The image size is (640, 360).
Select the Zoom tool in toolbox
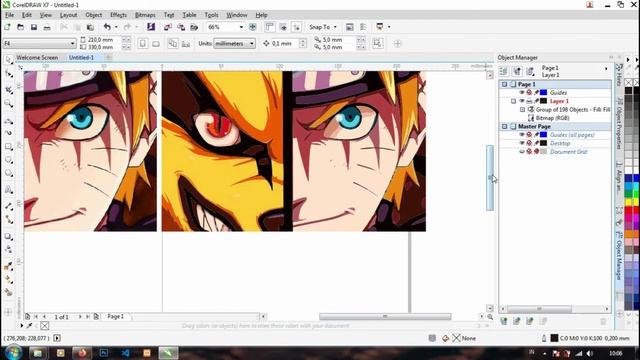pos(9,104)
